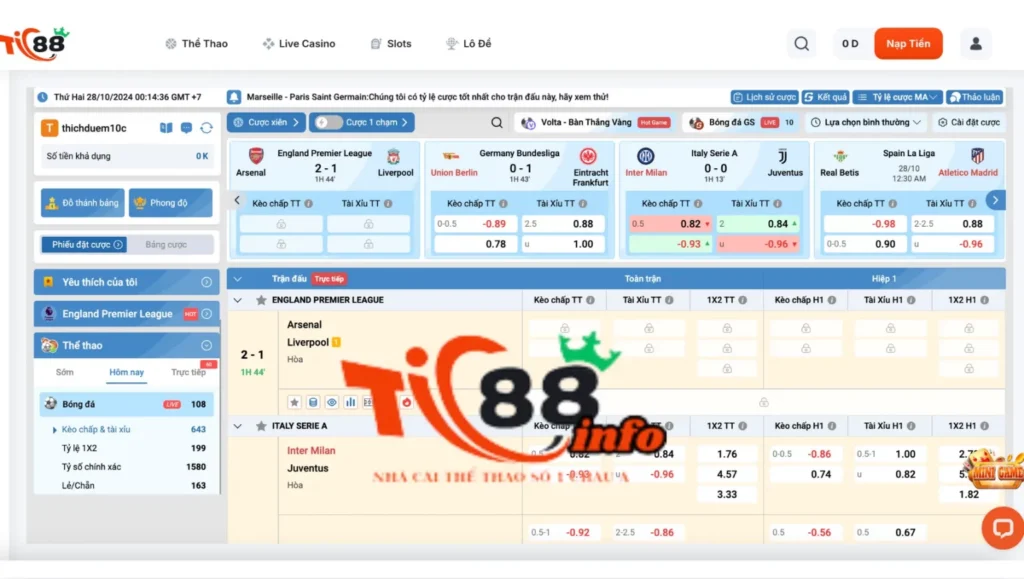Open Cài đặt cược settings

[x=968, y=122]
